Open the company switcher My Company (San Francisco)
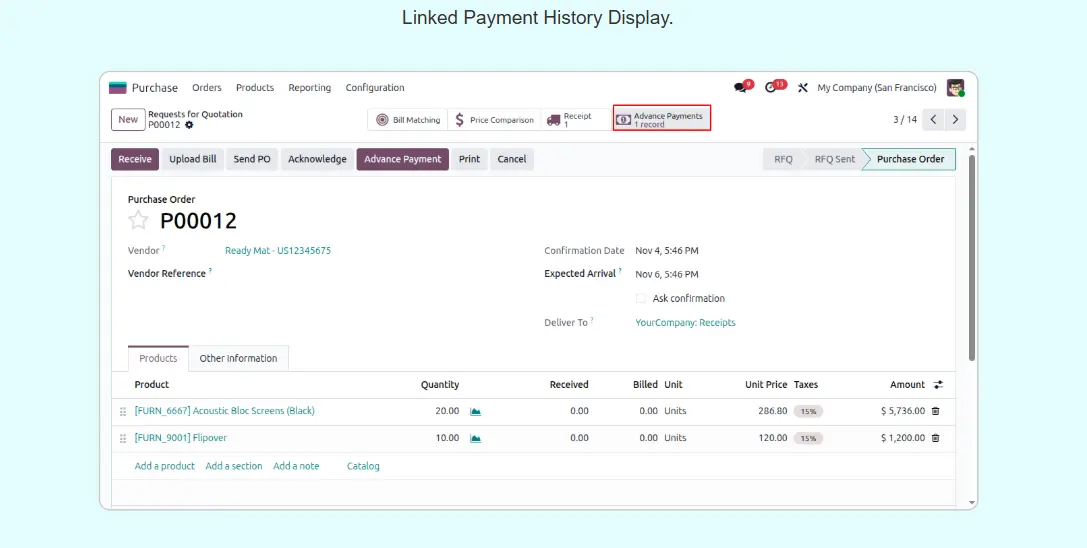Screen dimensions: 1087x548 click(876, 88)
